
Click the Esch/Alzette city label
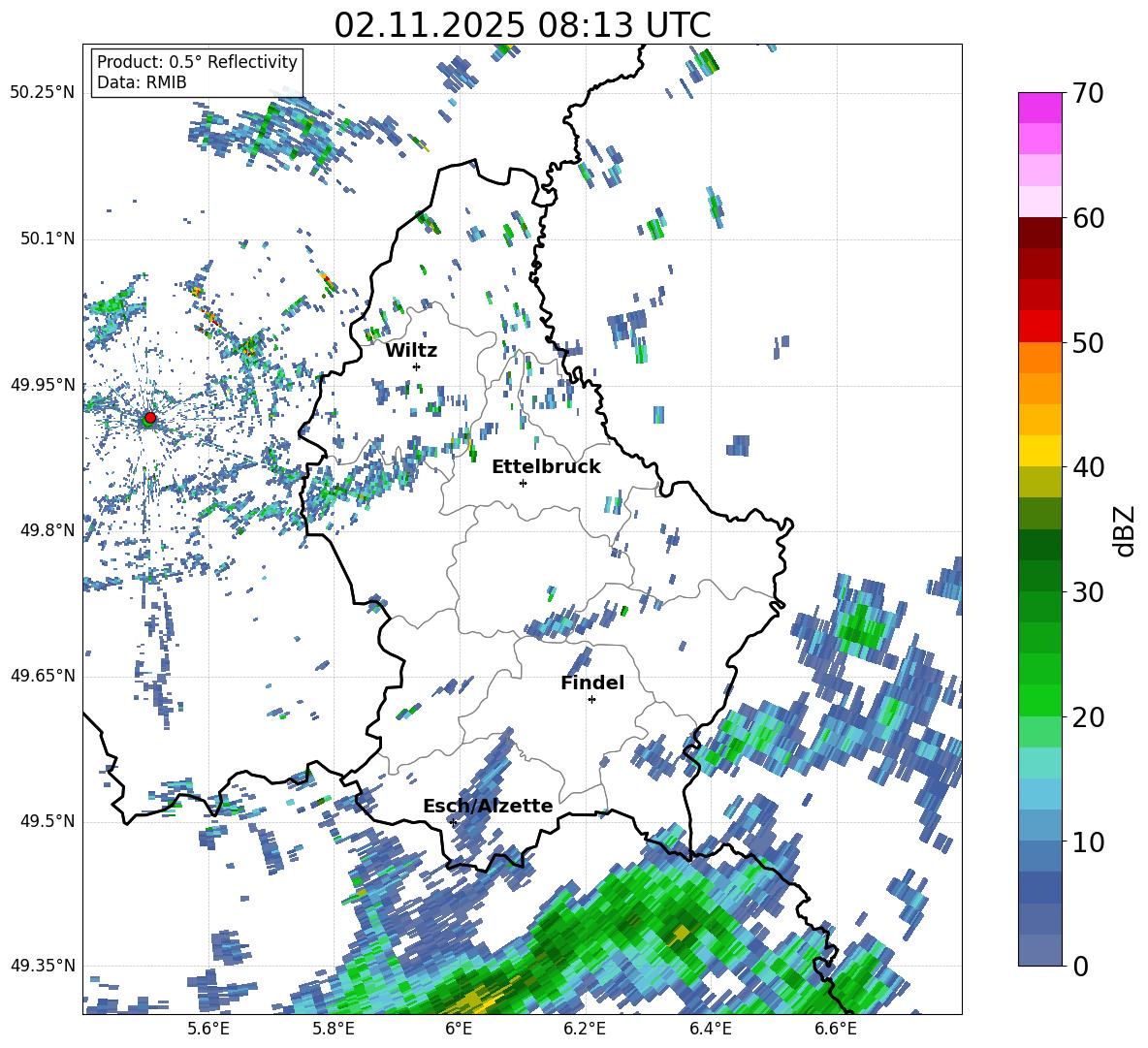[x=488, y=806]
